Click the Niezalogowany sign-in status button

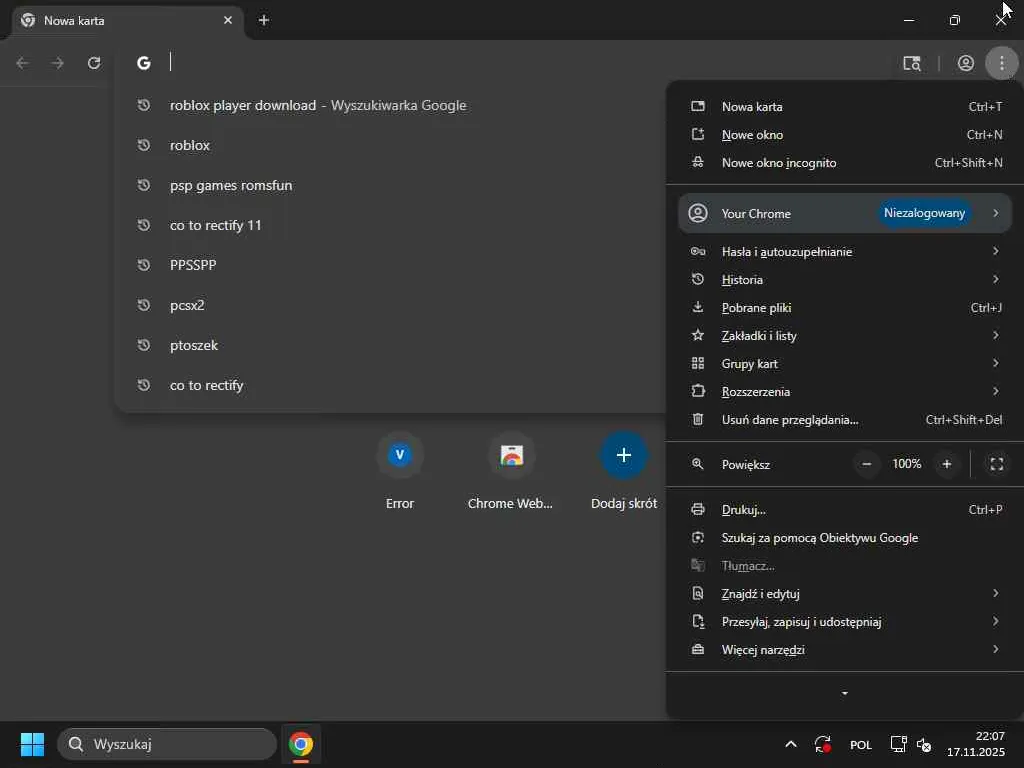coord(924,213)
